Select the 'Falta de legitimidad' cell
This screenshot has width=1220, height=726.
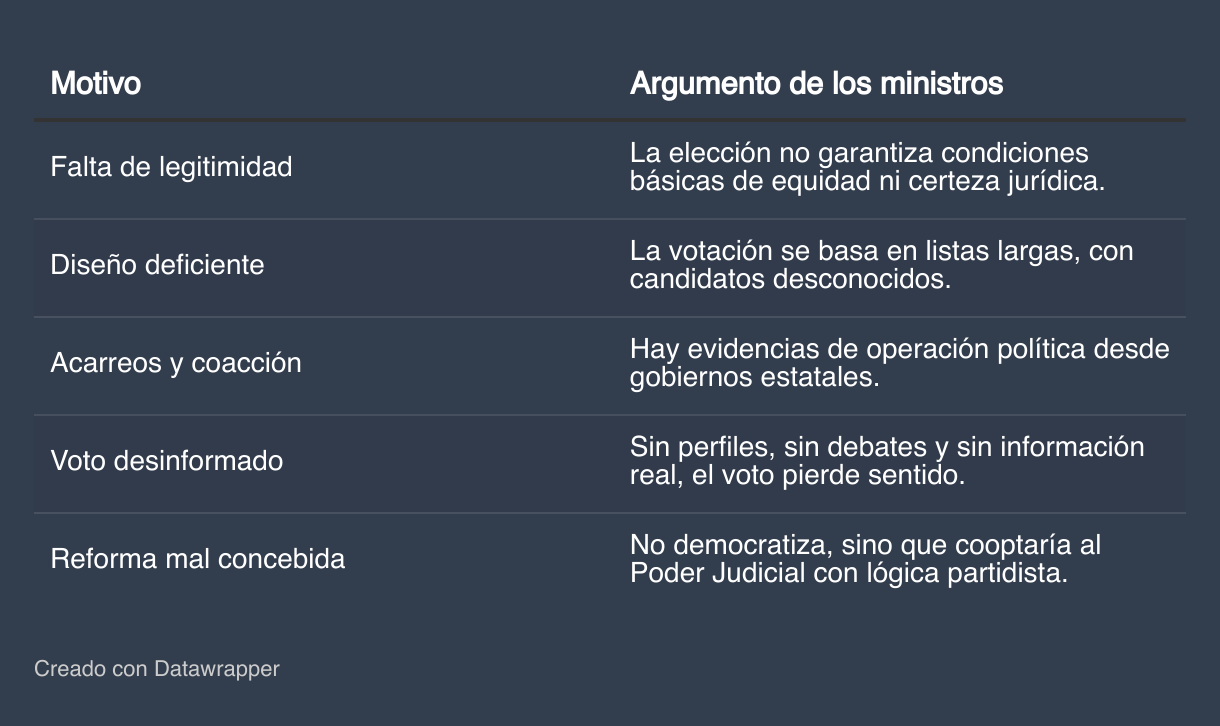(x=171, y=167)
